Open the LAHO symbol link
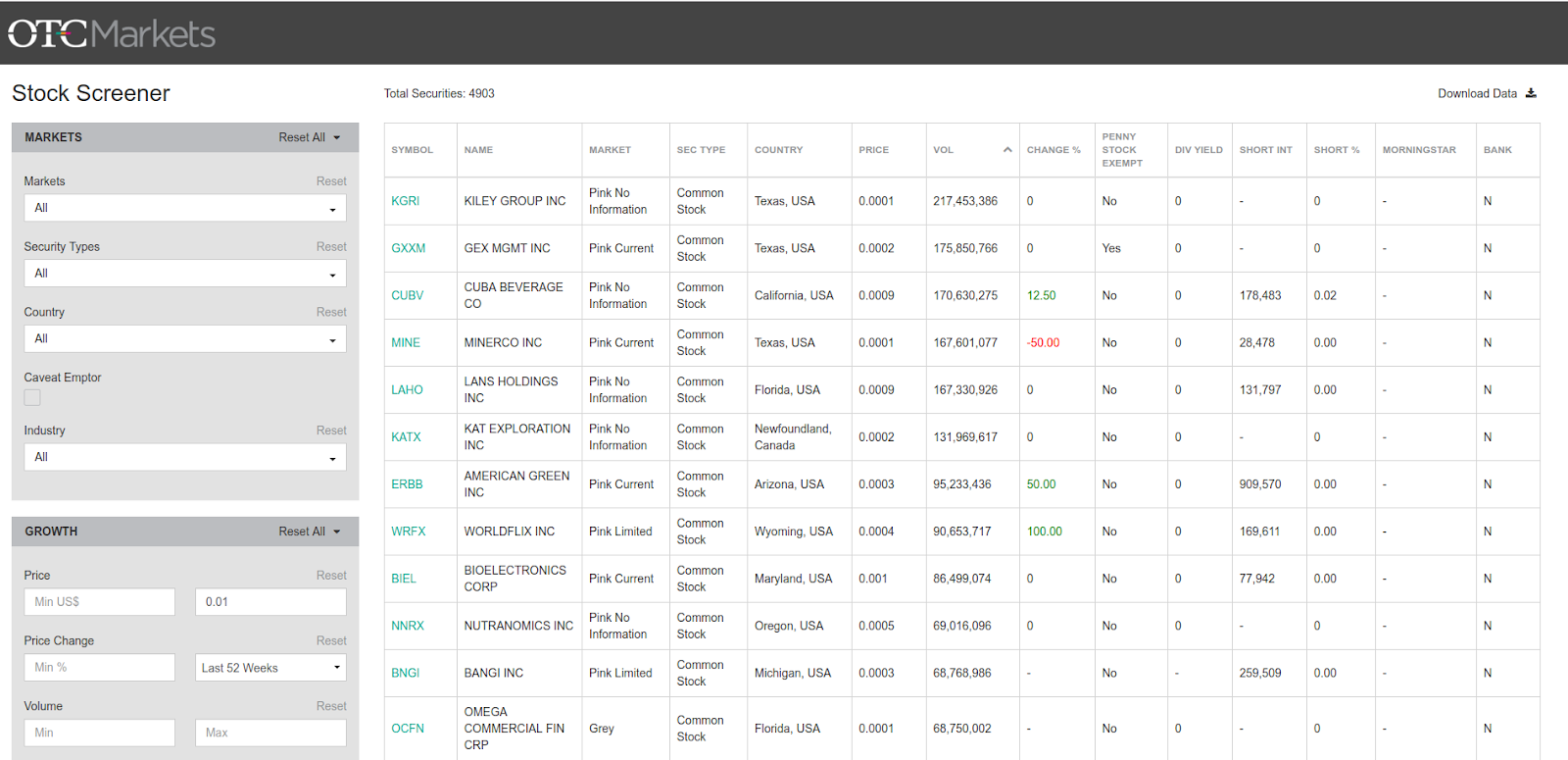 [407, 389]
